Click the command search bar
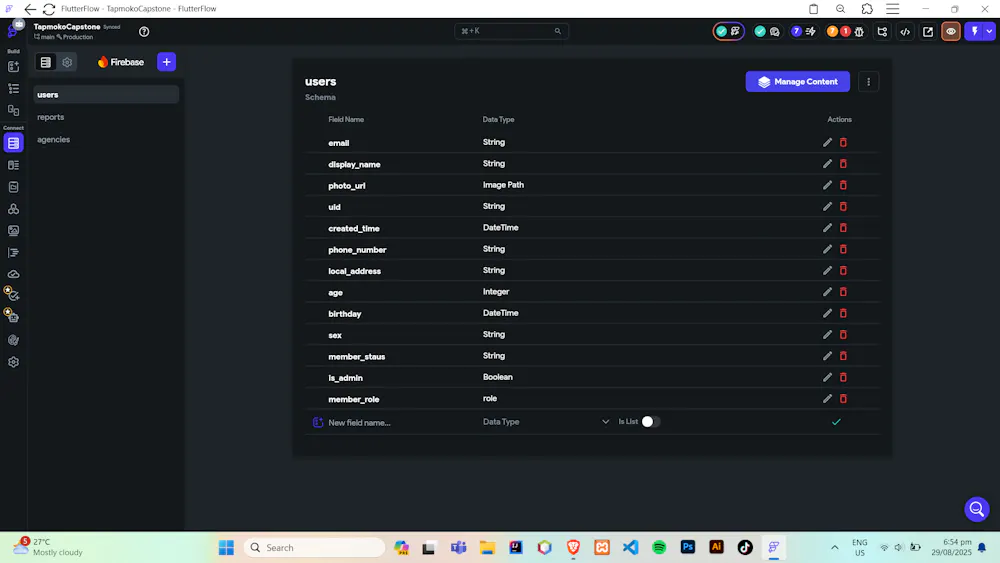 [x=511, y=31]
